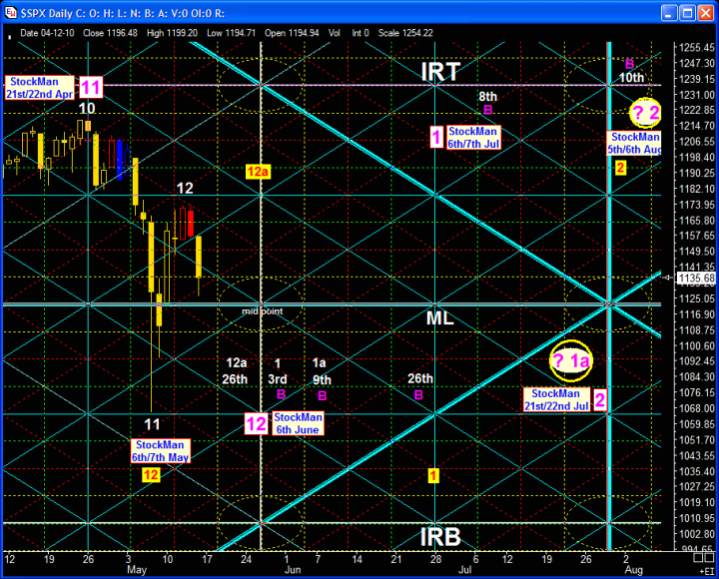The width and height of the screenshot is (719, 579).
Task: Select the StockMan 21st/22nd Apr label
Action: point(41,85)
